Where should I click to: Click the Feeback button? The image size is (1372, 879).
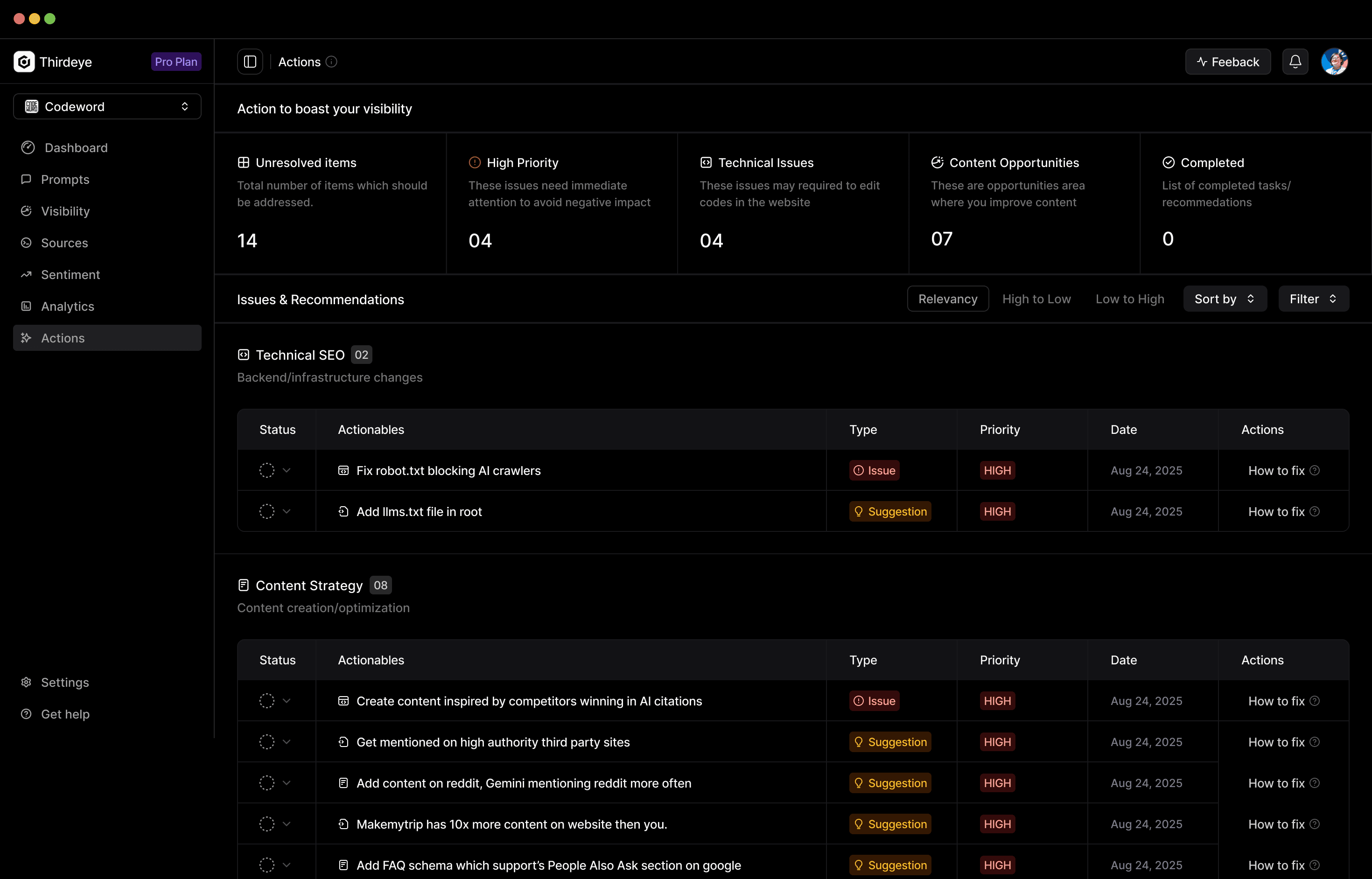point(1227,62)
